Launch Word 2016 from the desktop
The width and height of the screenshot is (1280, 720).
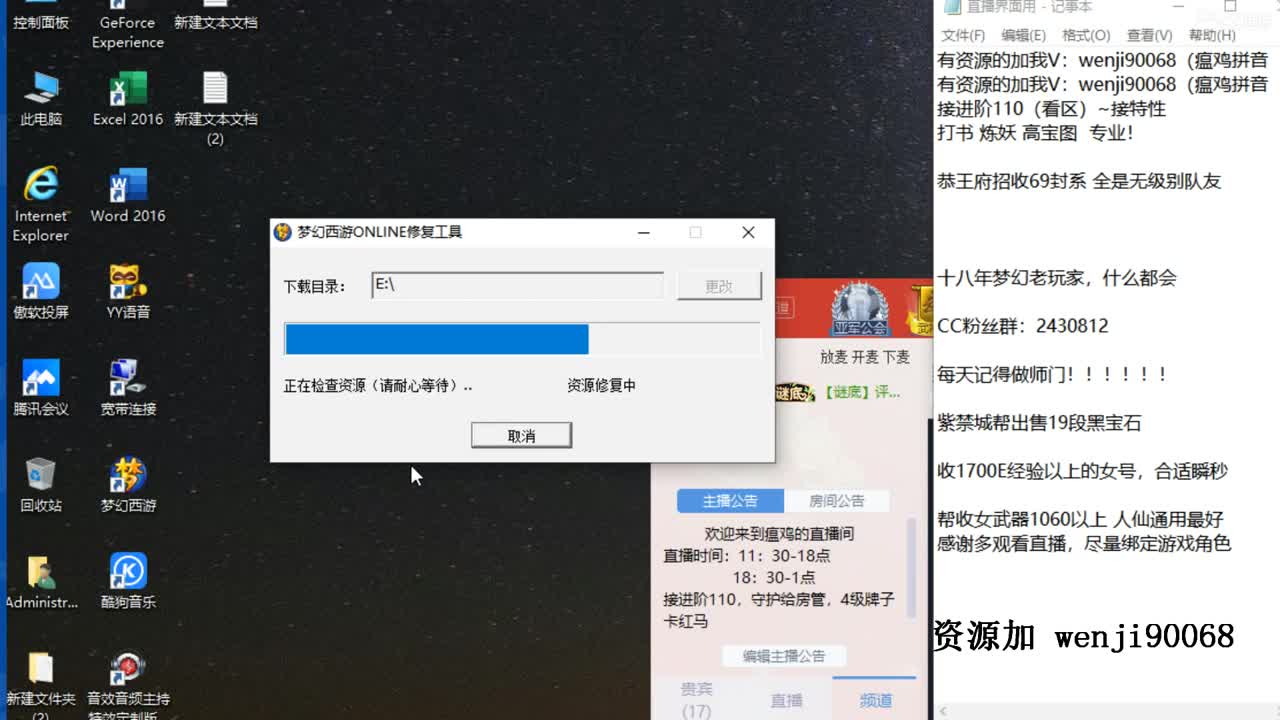[128, 195]
